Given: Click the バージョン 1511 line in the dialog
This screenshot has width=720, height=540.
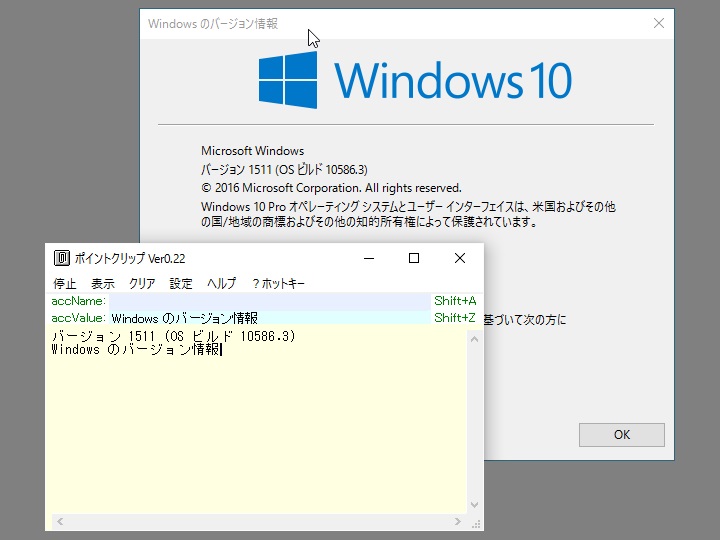Looking at the screenshot, I should (x=284, y=169).
